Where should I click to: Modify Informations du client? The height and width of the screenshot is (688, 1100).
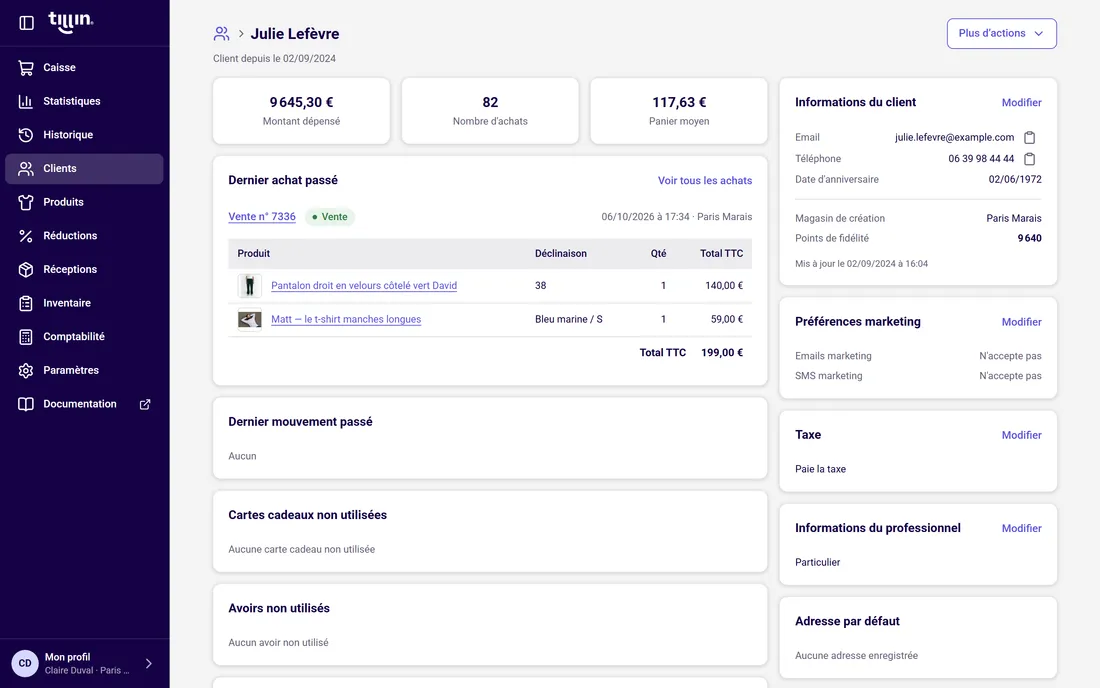coord(1021,102)
